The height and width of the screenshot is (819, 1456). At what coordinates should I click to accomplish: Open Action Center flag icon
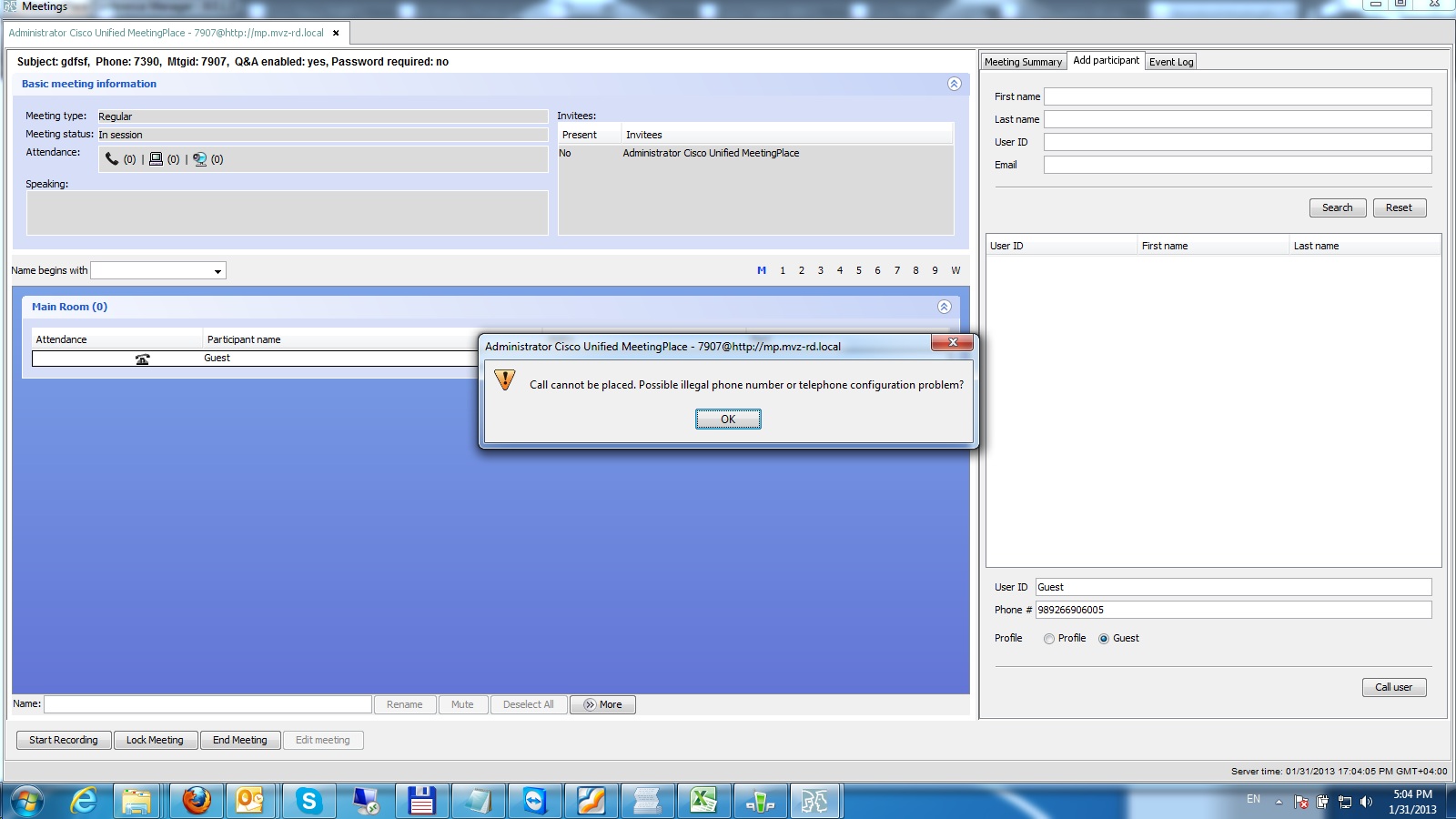pyautogui.click(x=1301, y=802)
